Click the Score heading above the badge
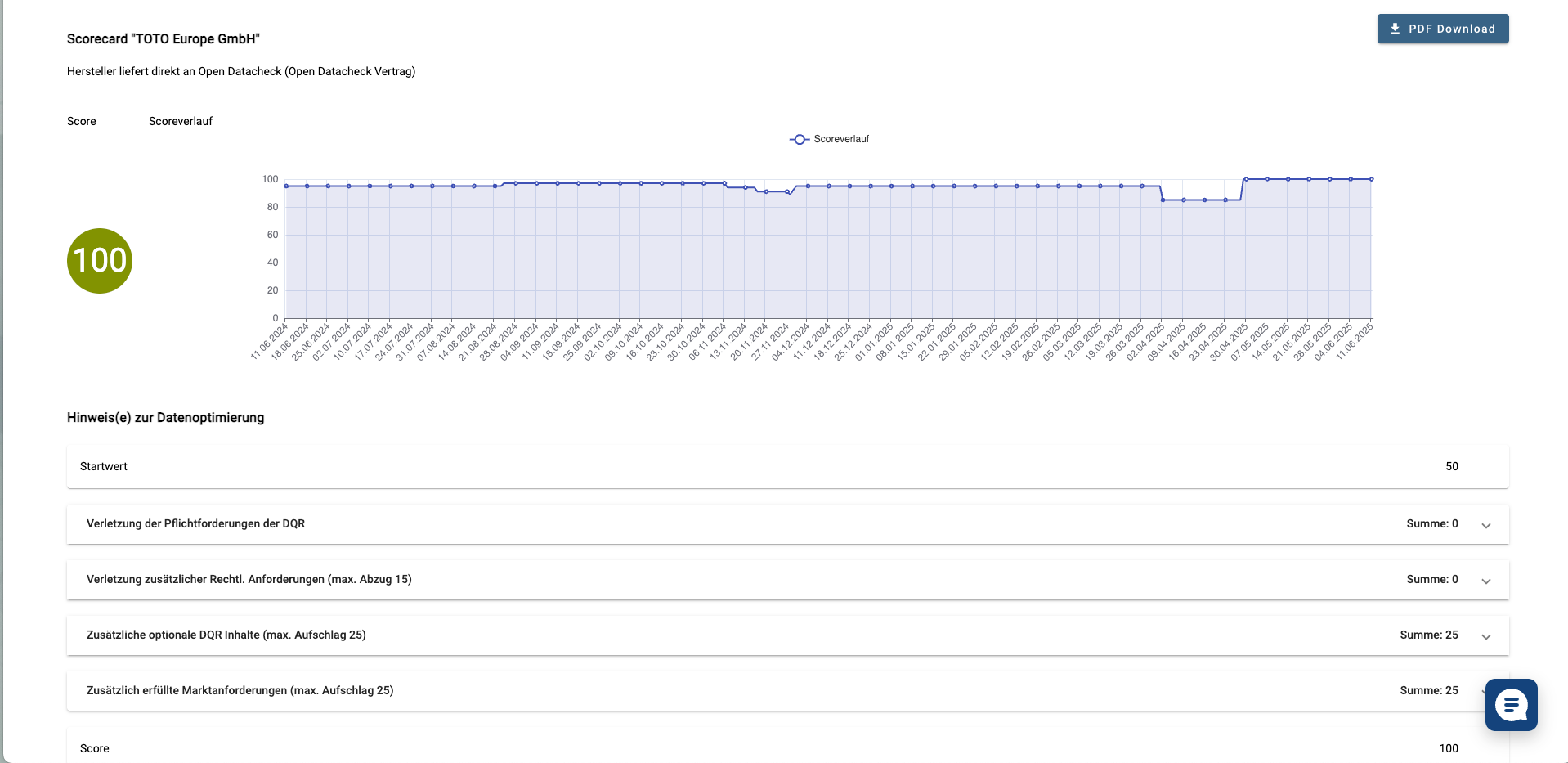This screenshot has width=1568, height=763. click(82, 121)
